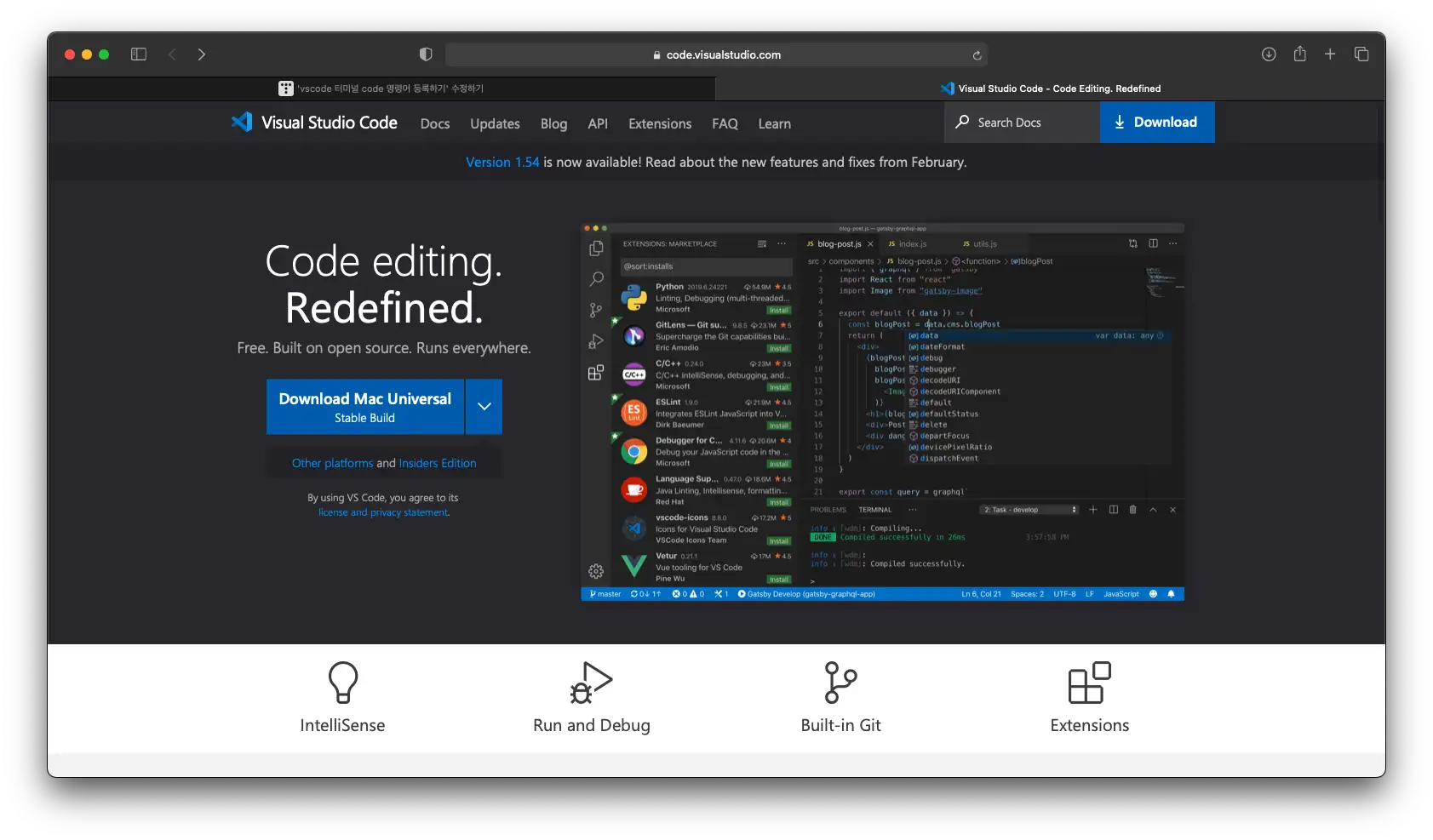Click the blue Download button in header
This screenshot has width=1433, height=840.
tap(1157, 122)
